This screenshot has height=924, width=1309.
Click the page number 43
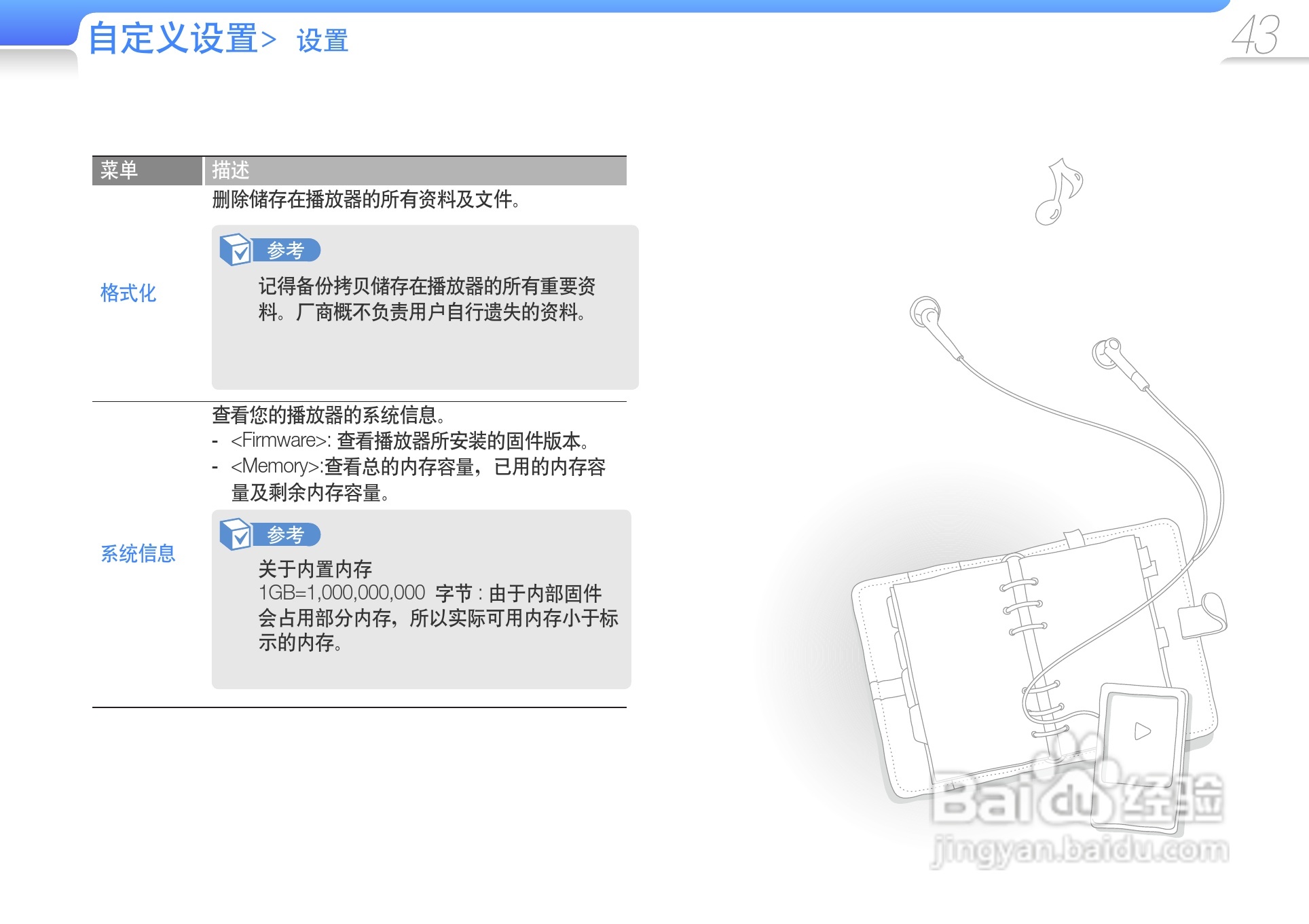click(1255, 35)
